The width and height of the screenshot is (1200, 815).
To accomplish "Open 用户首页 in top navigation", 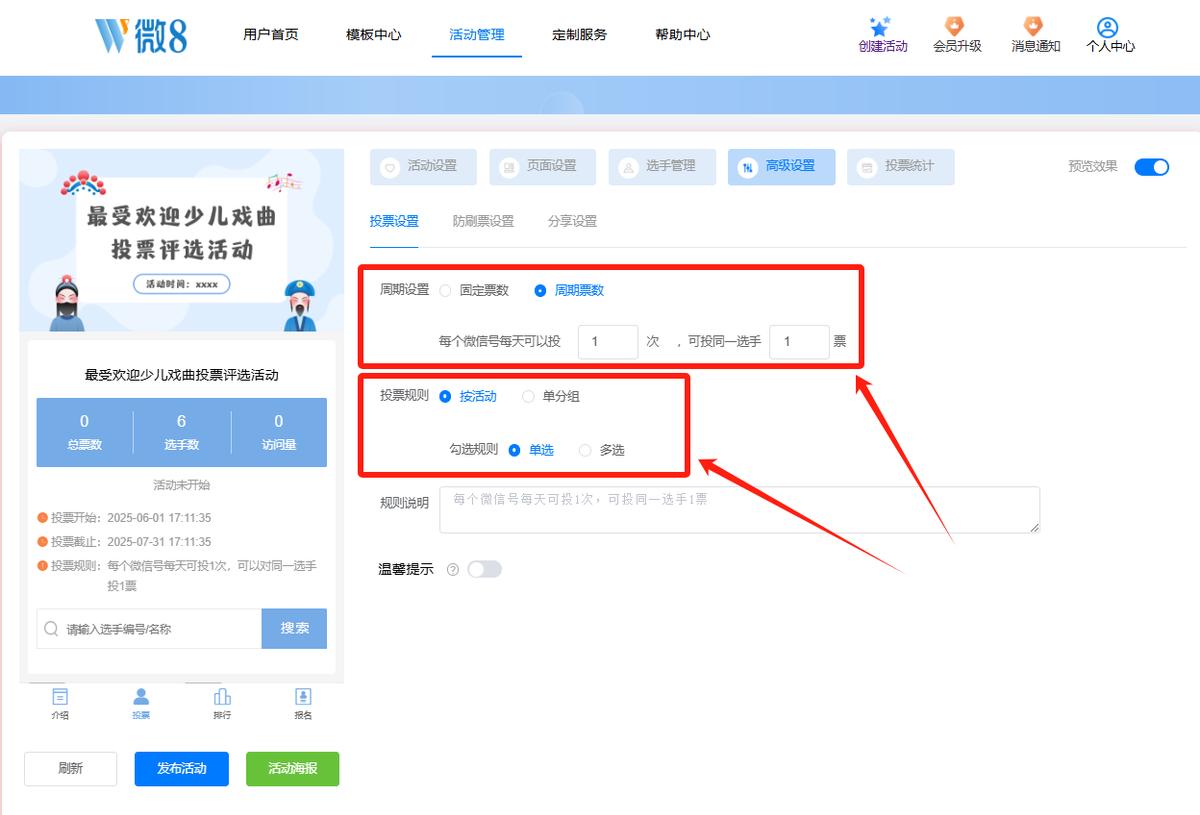I will point(271,34).
